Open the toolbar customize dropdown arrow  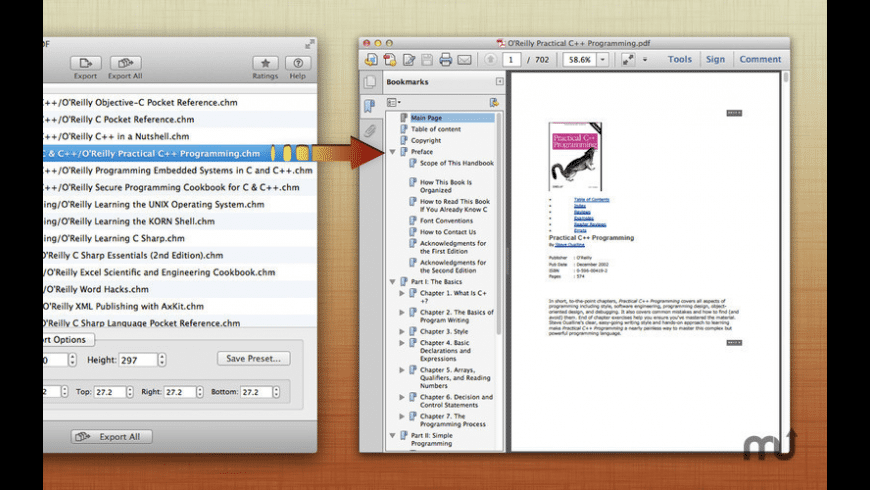pyautogui.click(x=645, y=59)
